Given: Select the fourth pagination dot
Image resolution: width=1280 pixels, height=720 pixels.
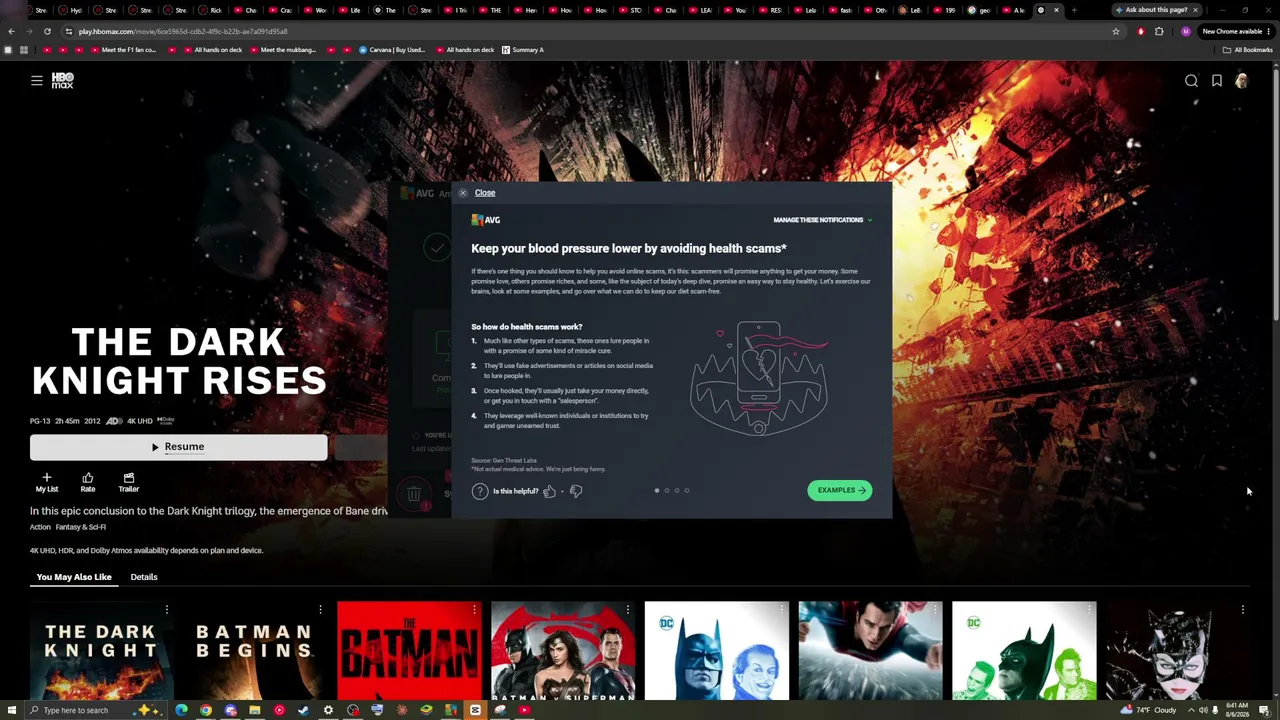Looking at the screenshot, I should pos(687,490).
